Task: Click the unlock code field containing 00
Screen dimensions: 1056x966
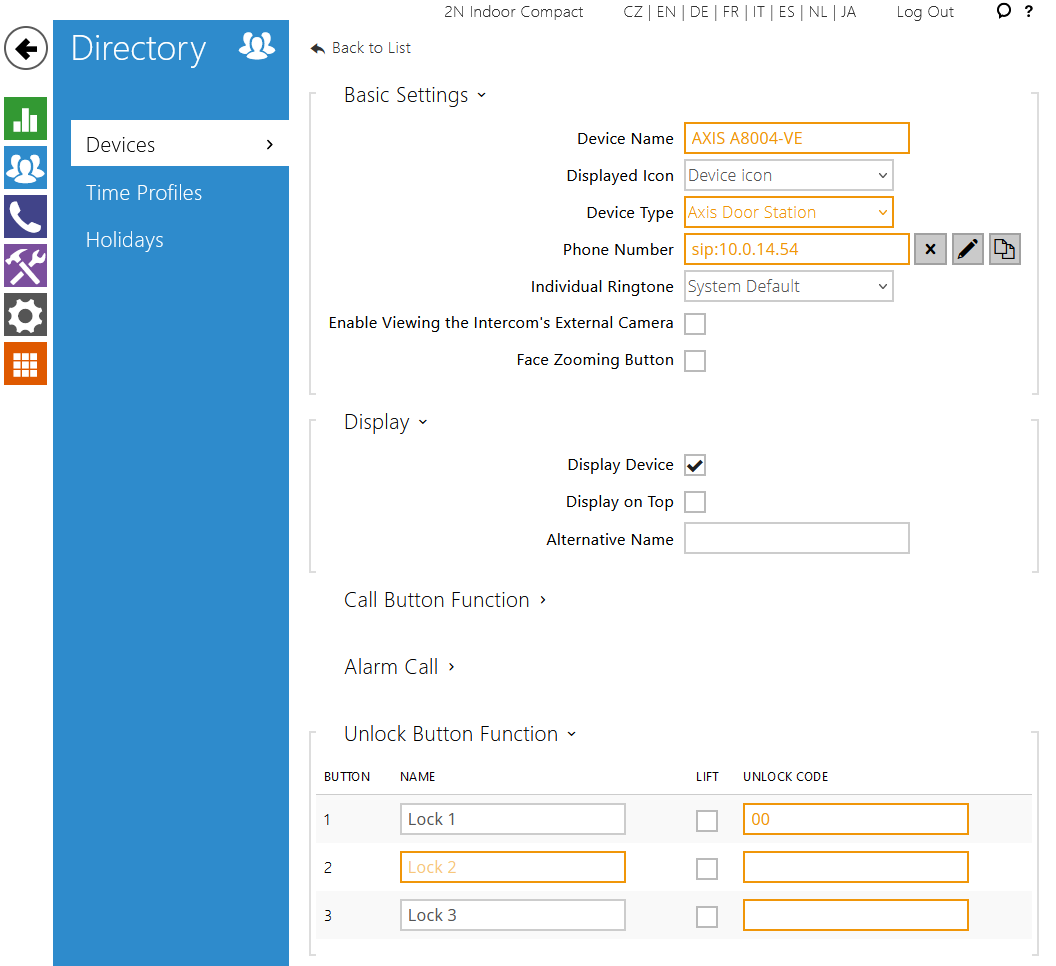Action: pos(856,819)
